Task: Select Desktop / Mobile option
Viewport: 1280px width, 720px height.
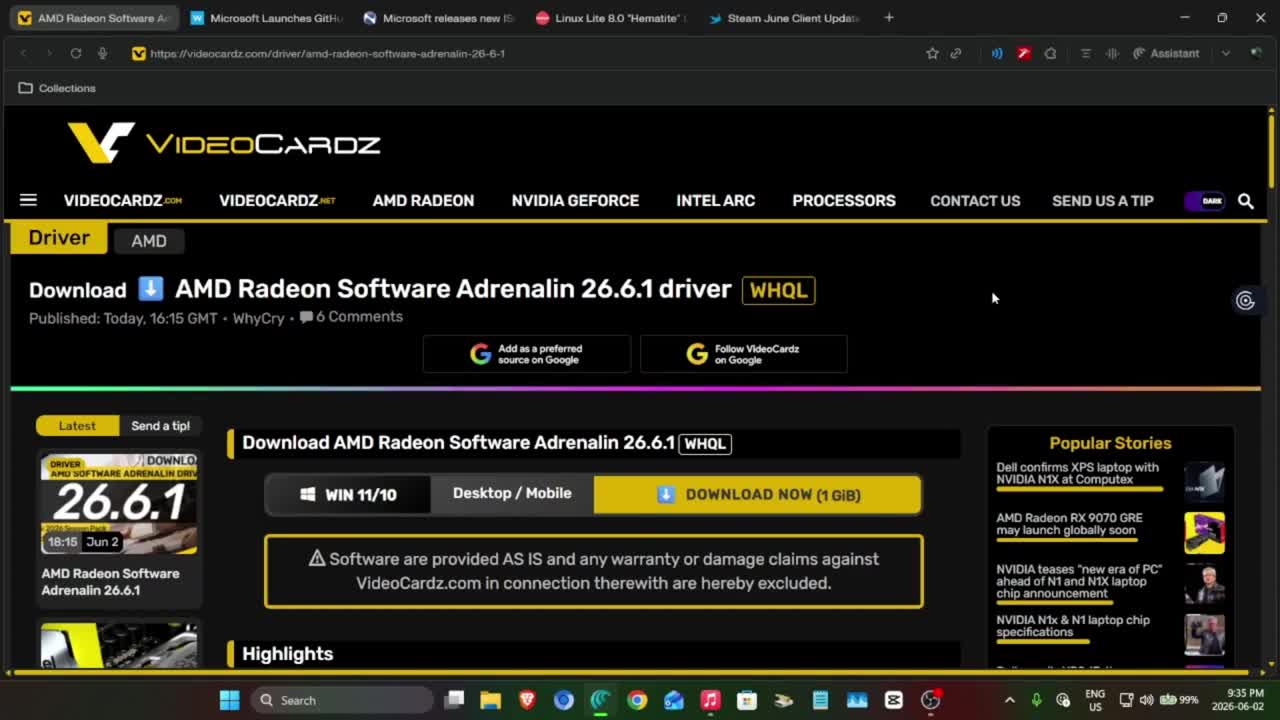Action: [512, 493]
